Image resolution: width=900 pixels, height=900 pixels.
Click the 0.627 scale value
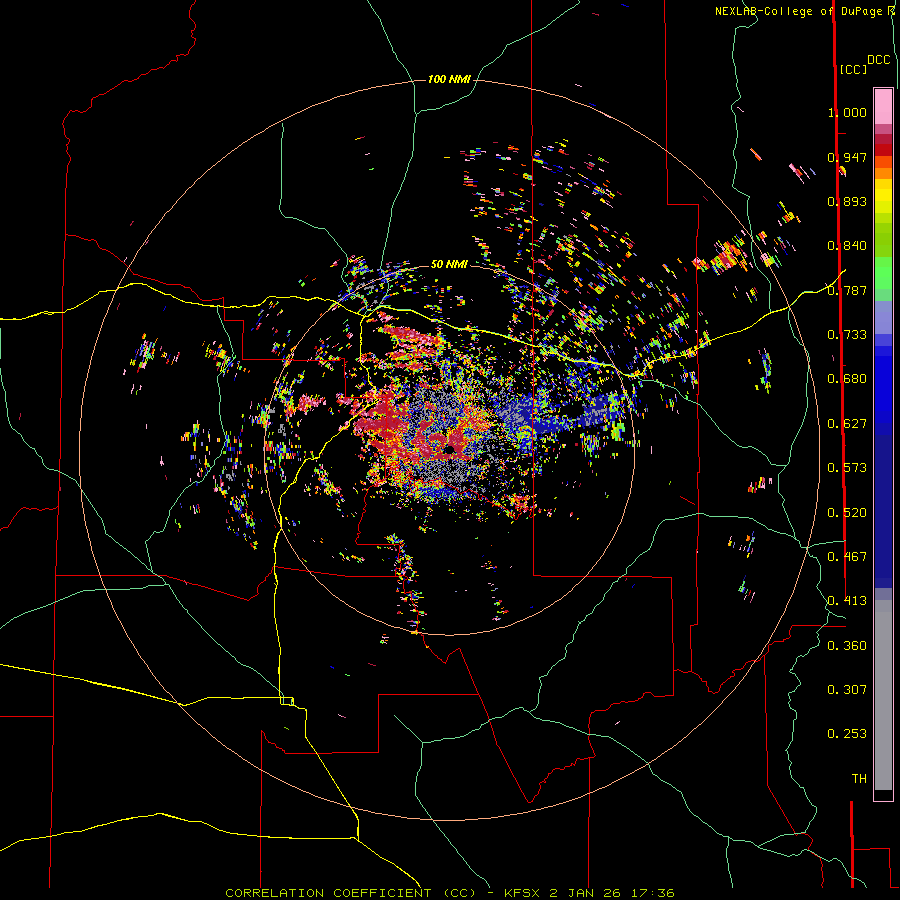[847, 424]
